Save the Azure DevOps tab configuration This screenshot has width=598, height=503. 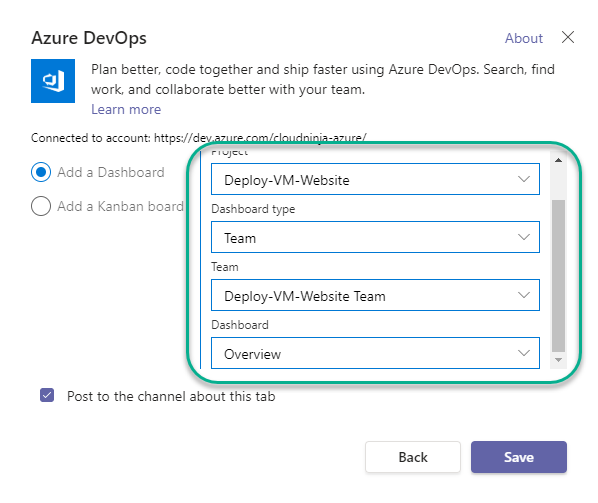coord(519,457)
